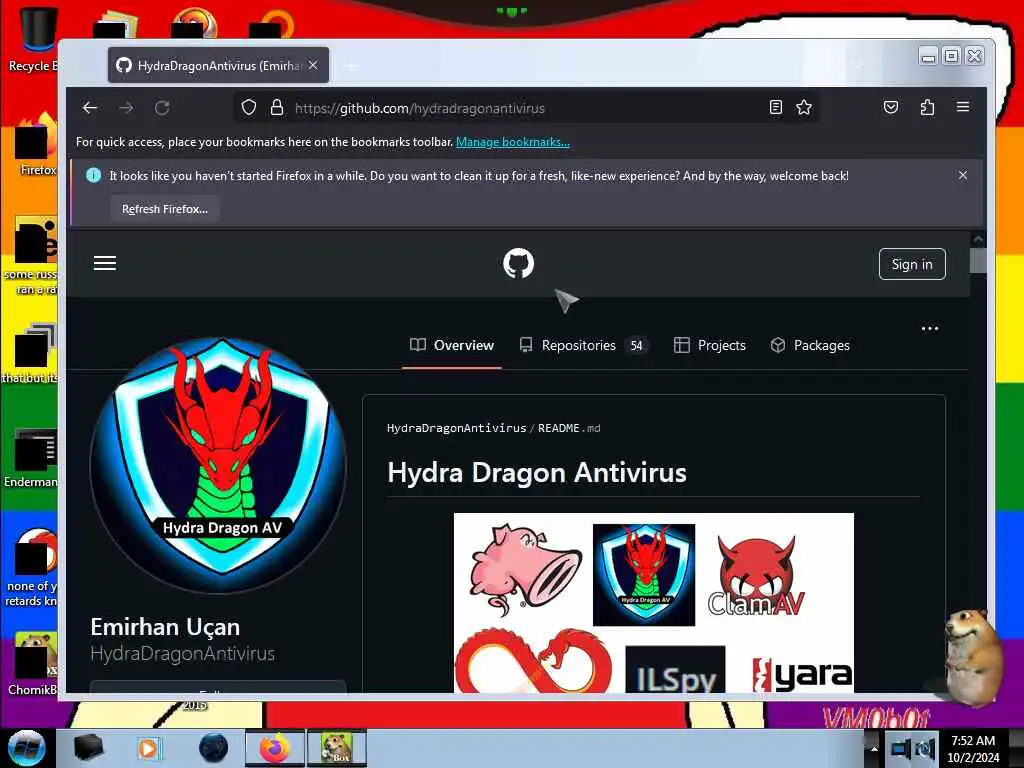Screen dimensions: 1024x768
Task: Click the Hydra Dragon AV profile avatar
Action: click(x=219, y=465)
